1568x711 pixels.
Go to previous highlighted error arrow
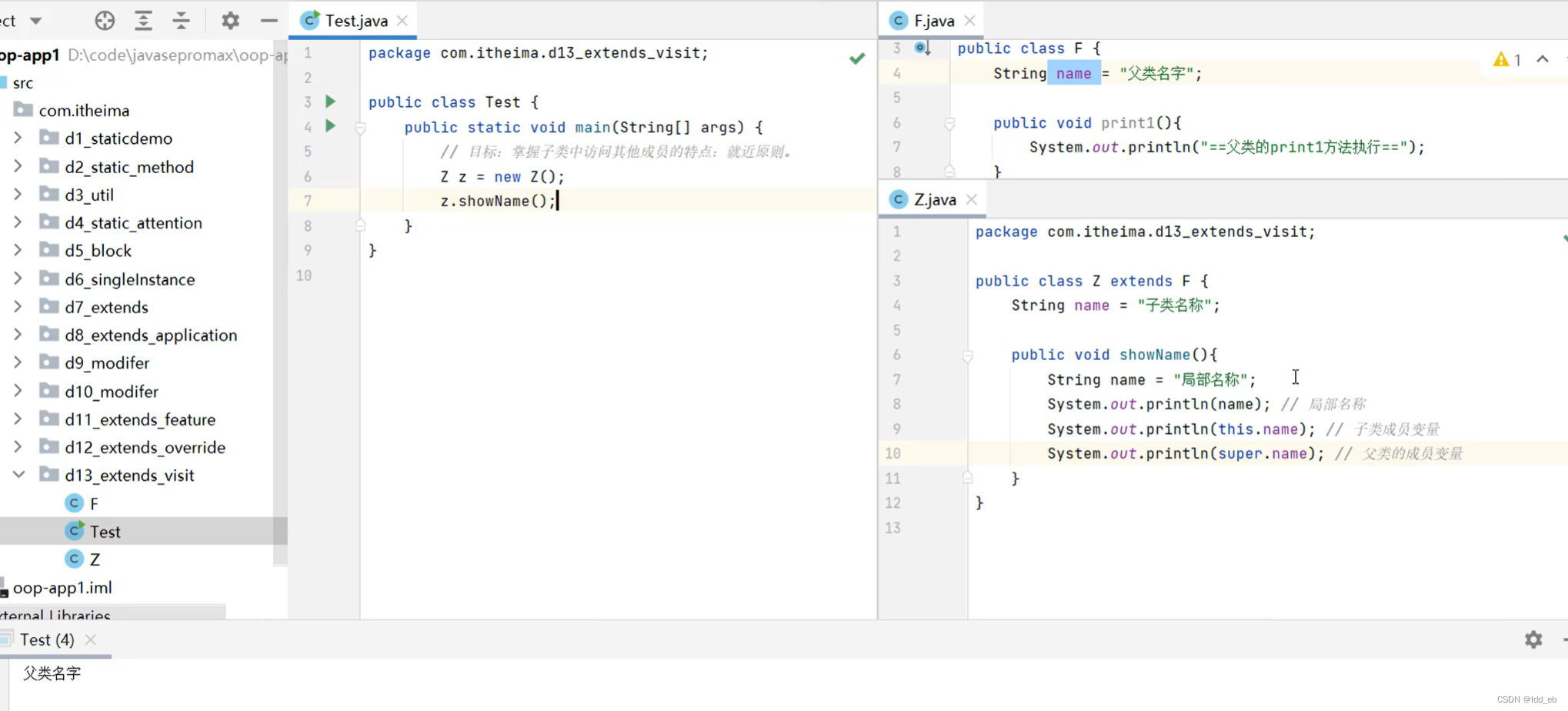1543,59
